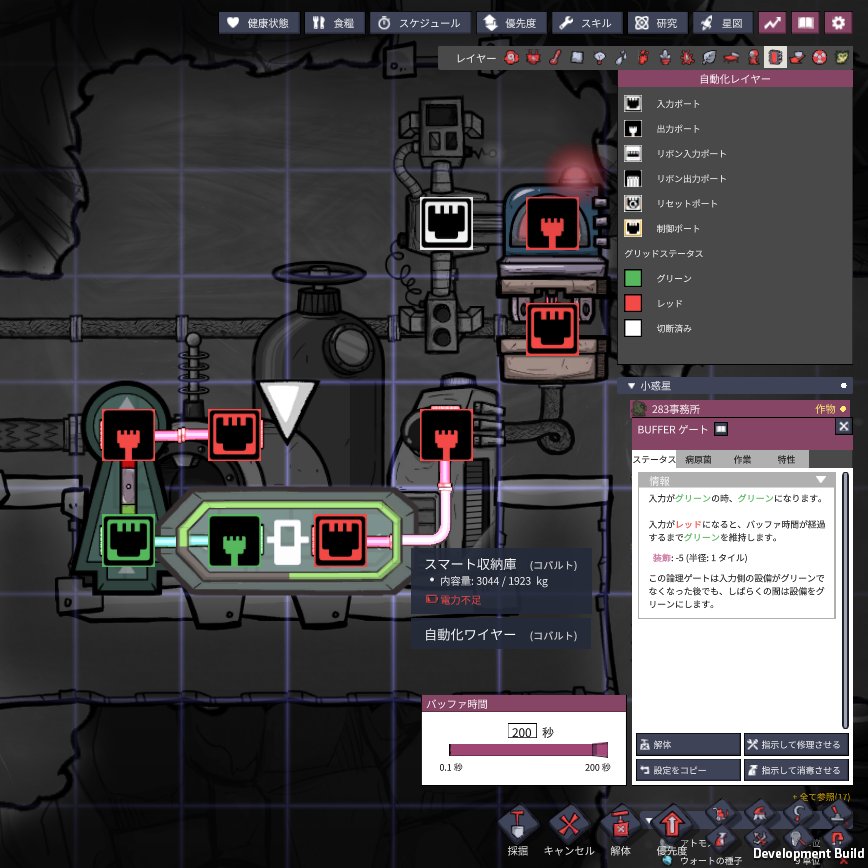868x868 pixels.
Task: Toggle the Conveyor shipping overlay
Action: (x=797, y=57)
